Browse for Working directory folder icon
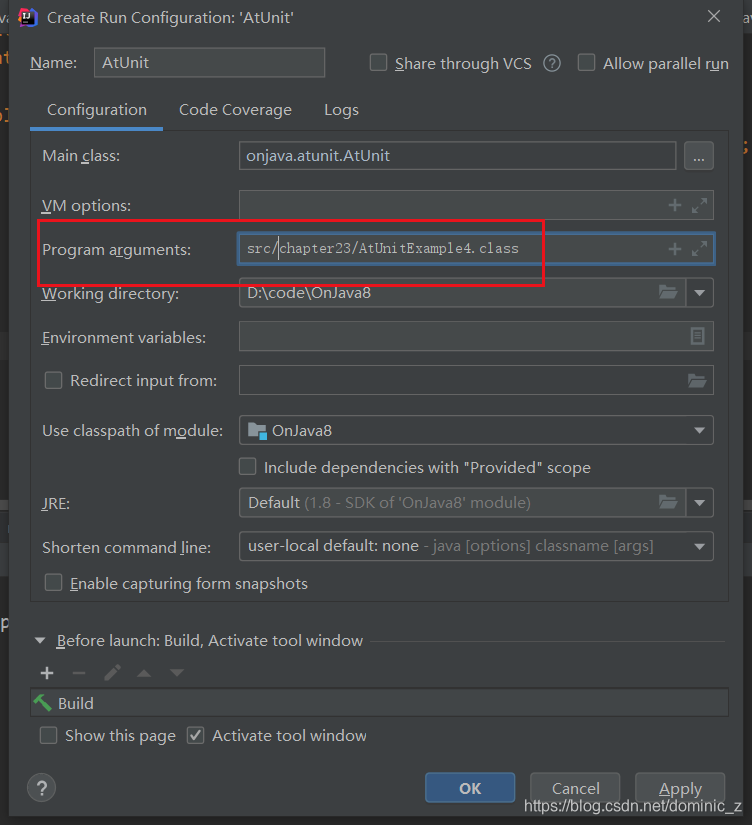 pyautogui.click(x=668, y=292)
